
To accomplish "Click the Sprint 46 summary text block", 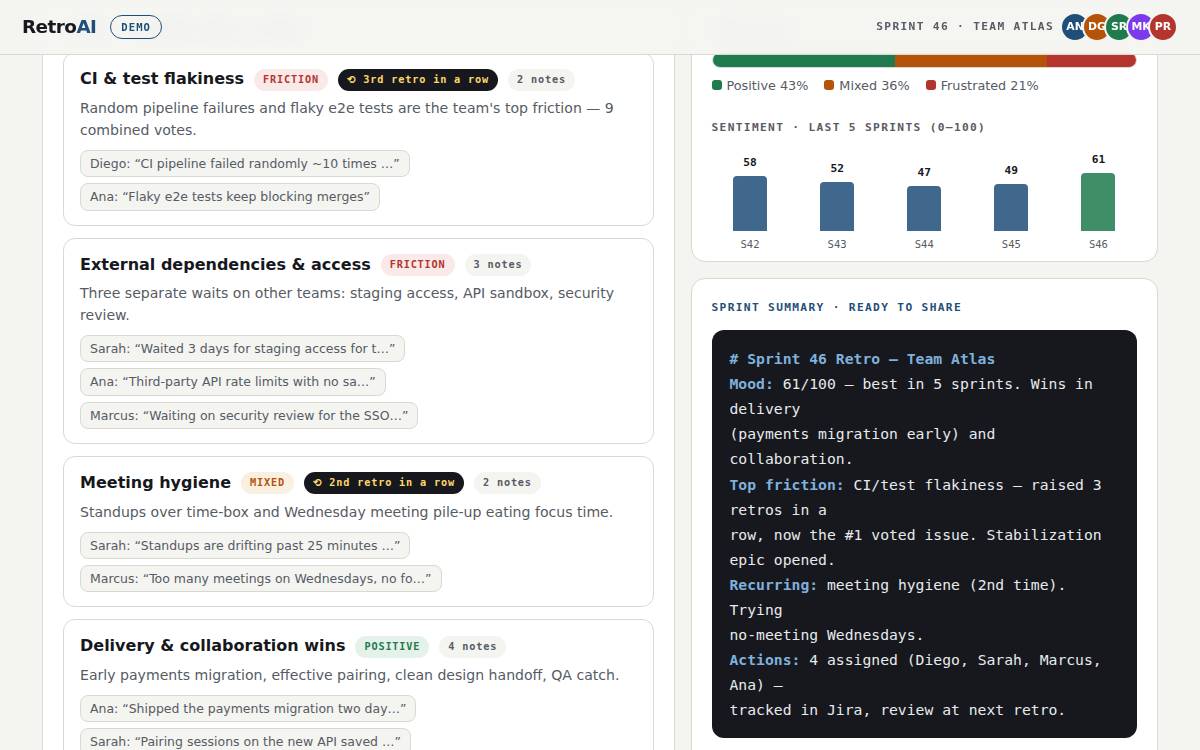I will click(x=924, y=534).
